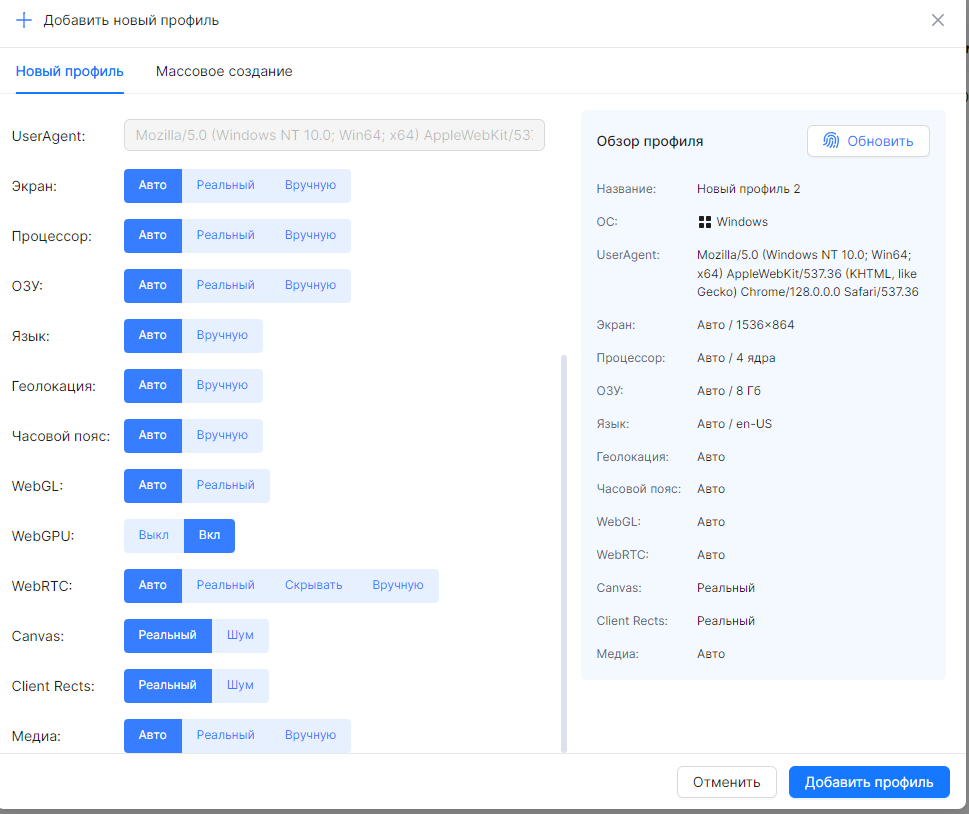The image size is (969, 814).
Task: Choose 'Реальный' for WebGL
Action: pyautogui.click(x=225, y=485)
